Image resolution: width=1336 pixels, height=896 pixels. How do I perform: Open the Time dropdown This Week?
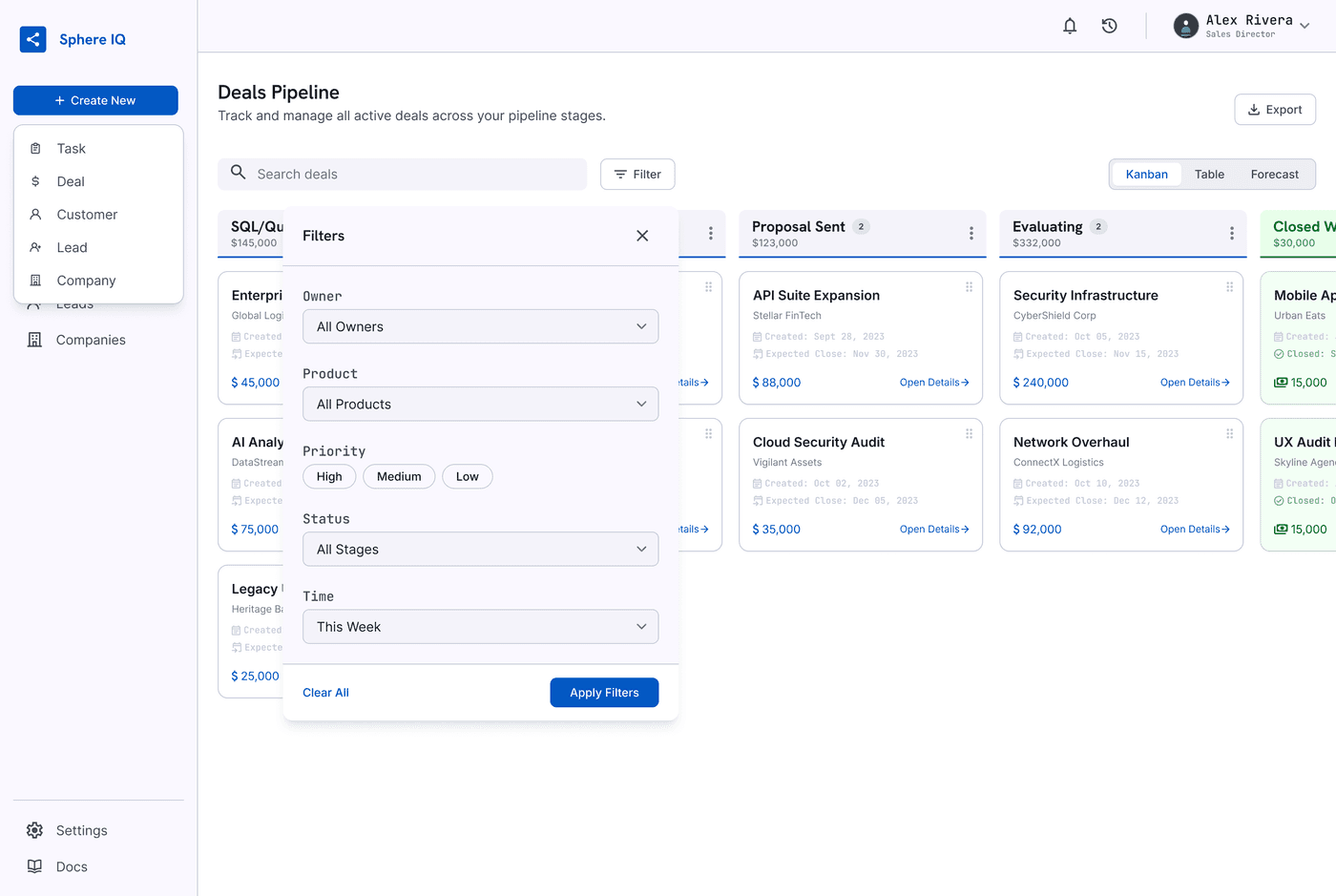[481, 627]
